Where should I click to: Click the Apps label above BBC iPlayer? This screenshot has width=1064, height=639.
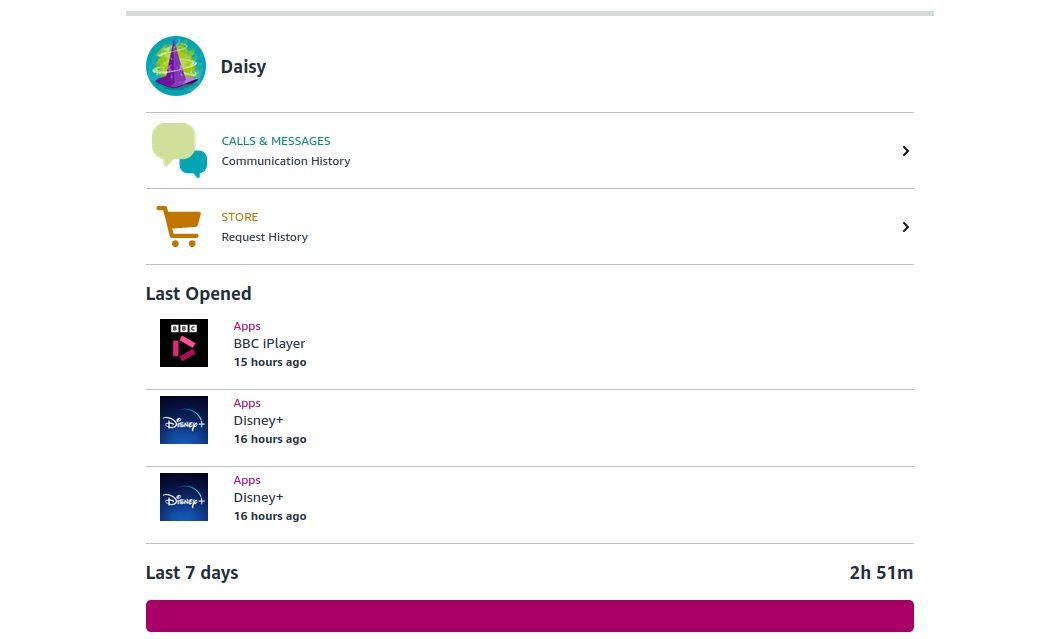pyautogui.click(x=247, y=326)
